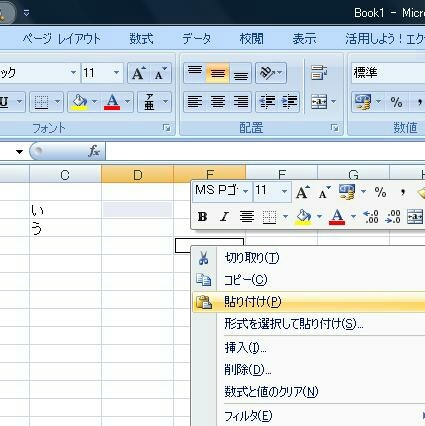Viewport: 425px width, 426px height.
Task: Toggle Bold in mini toolbar
Action: [x=202, y=217]
